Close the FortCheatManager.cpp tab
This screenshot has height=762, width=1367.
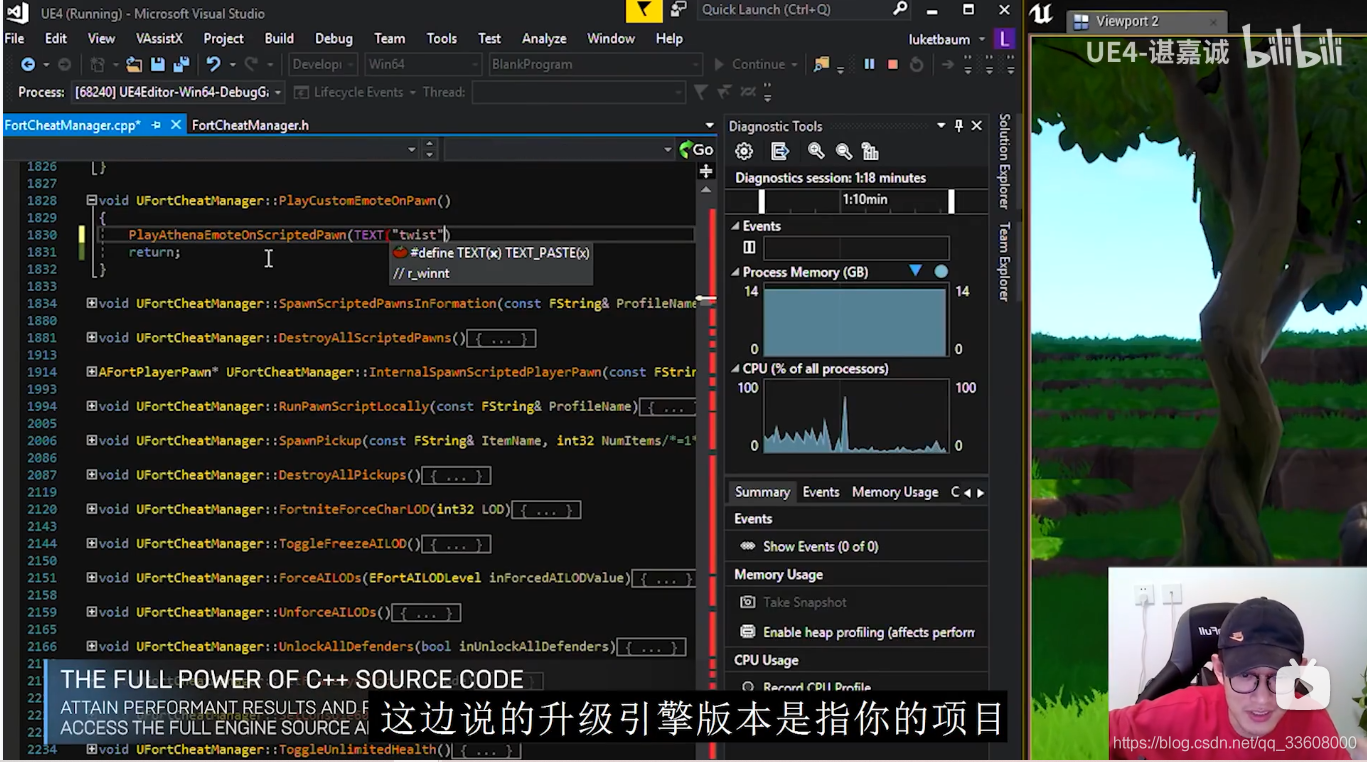click(176, 125)
